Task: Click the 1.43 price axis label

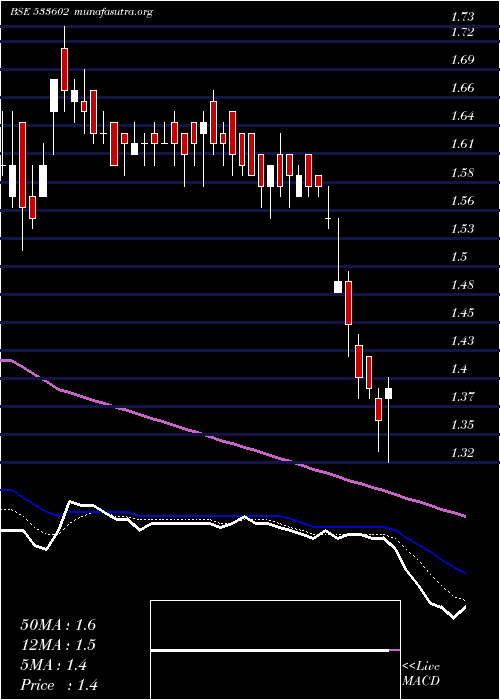Action: (463, 341)
